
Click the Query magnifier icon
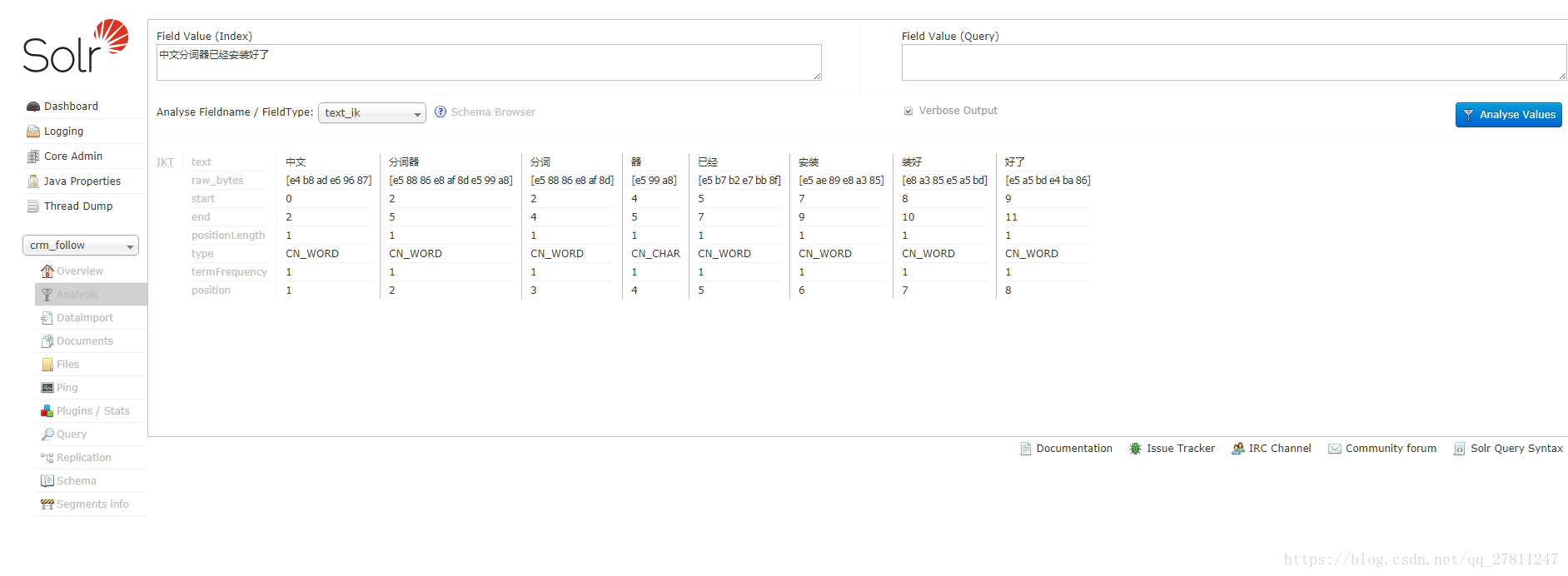(47, 434)
